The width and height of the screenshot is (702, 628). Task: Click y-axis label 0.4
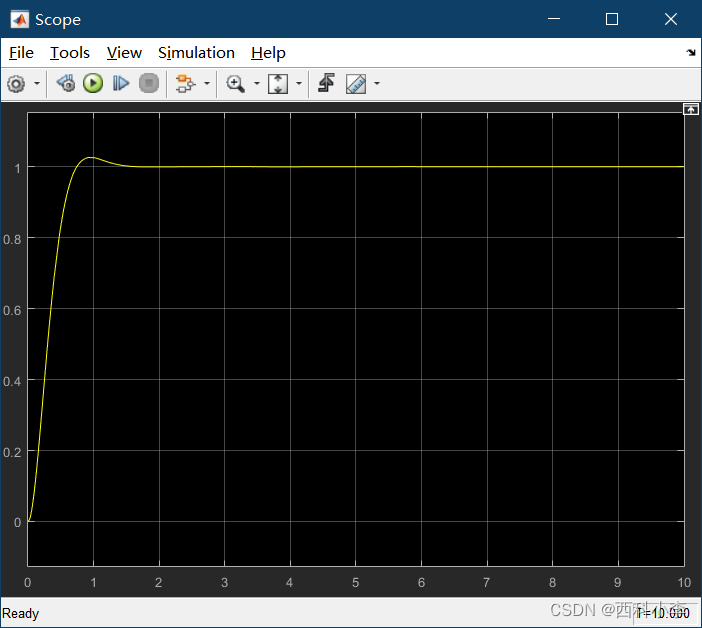(12, 381)
